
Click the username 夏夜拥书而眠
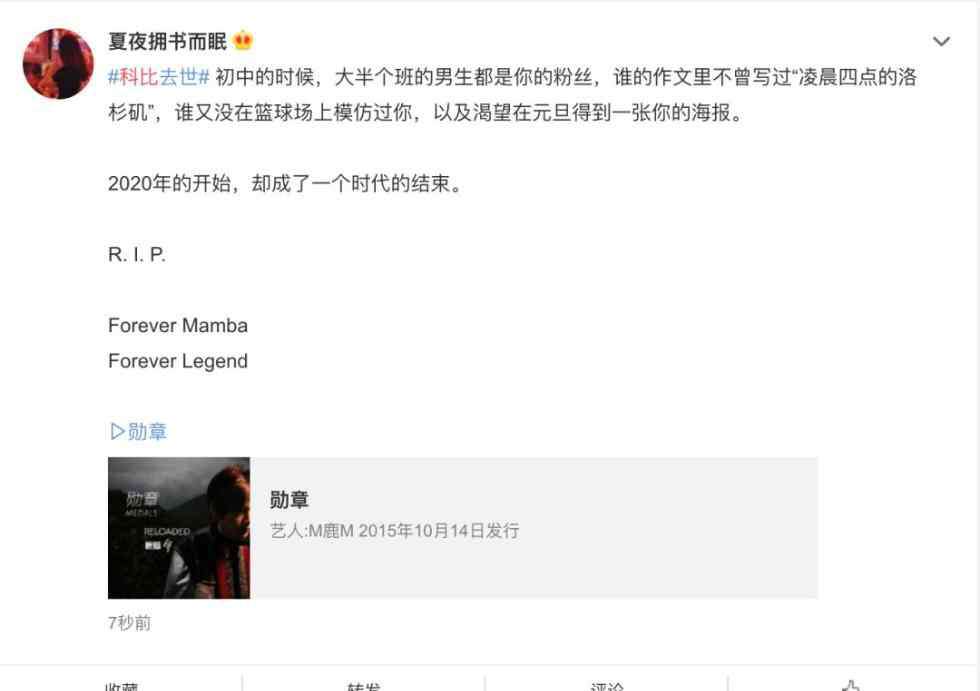click(167, 41)
